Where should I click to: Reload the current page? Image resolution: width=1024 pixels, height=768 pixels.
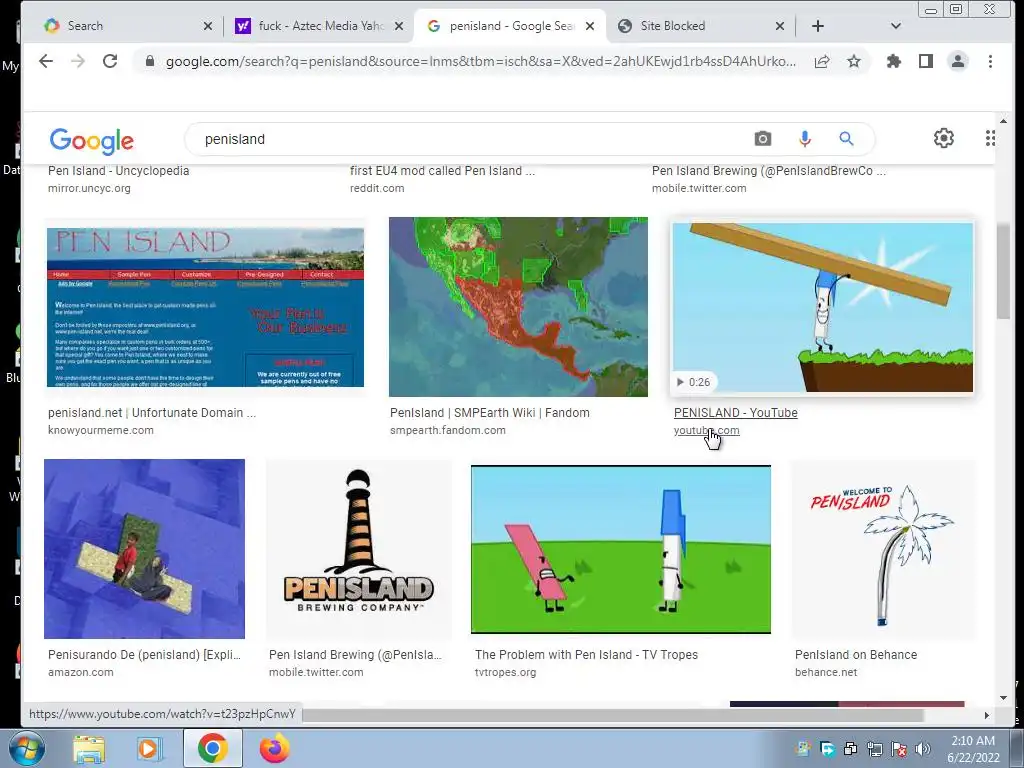pyautogui.click(x=110, y=61)
